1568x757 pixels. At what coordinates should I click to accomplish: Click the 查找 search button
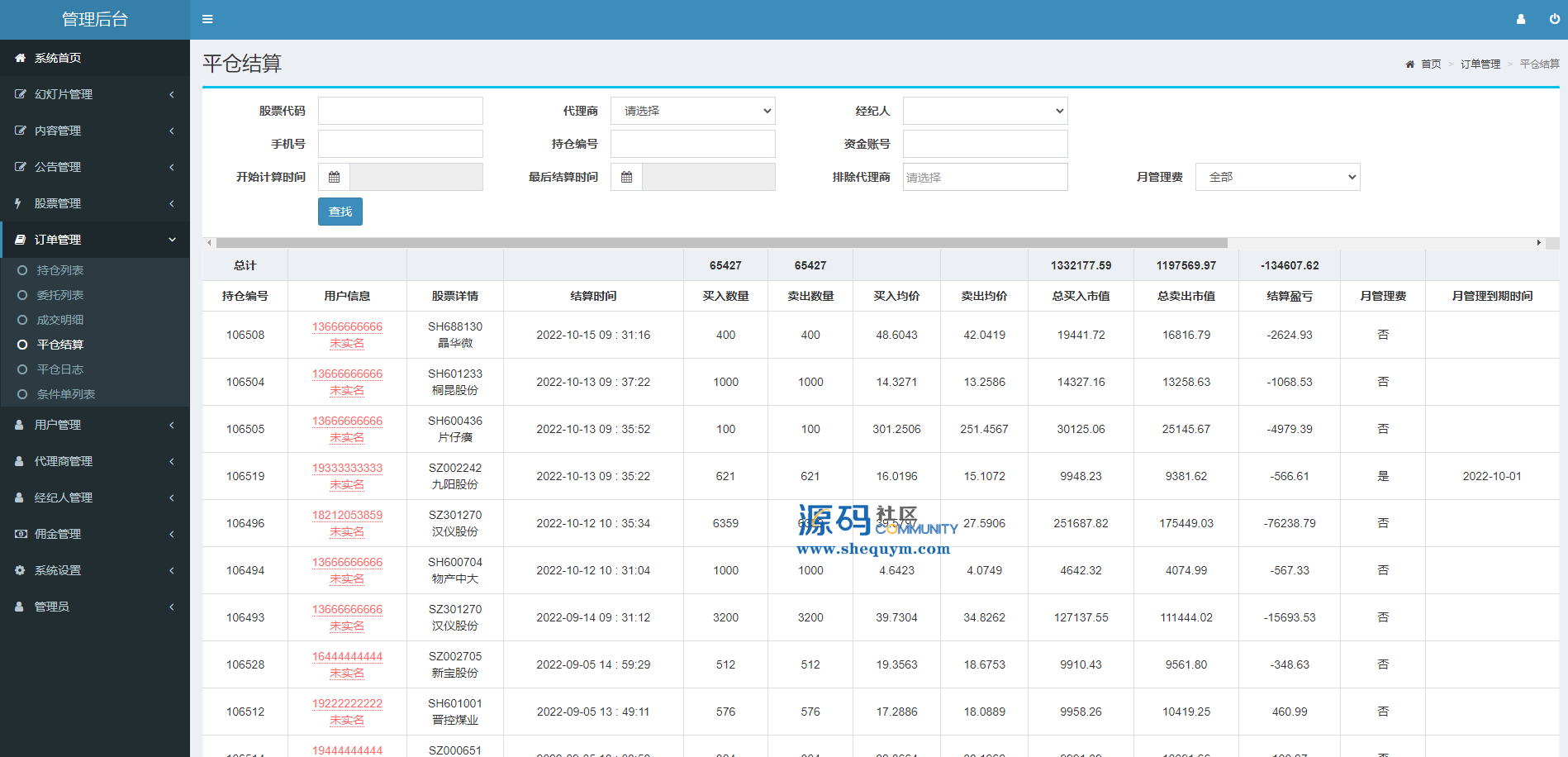click(x=340, y=212)
